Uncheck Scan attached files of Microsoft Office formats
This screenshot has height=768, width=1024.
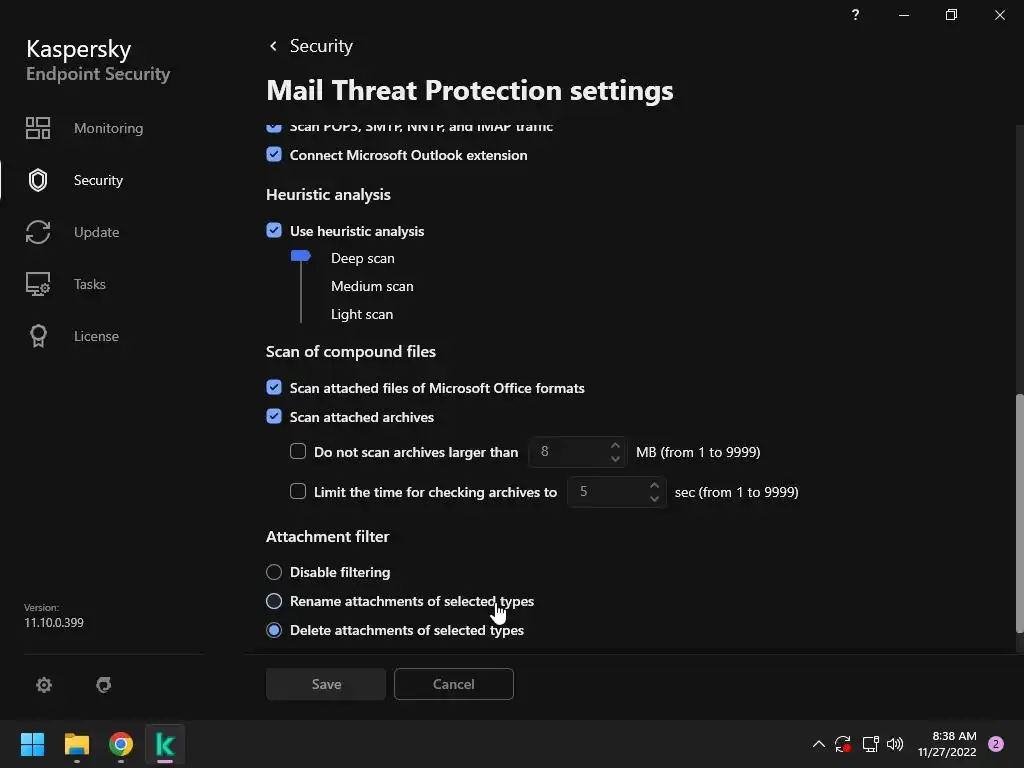tap(274, 387)
